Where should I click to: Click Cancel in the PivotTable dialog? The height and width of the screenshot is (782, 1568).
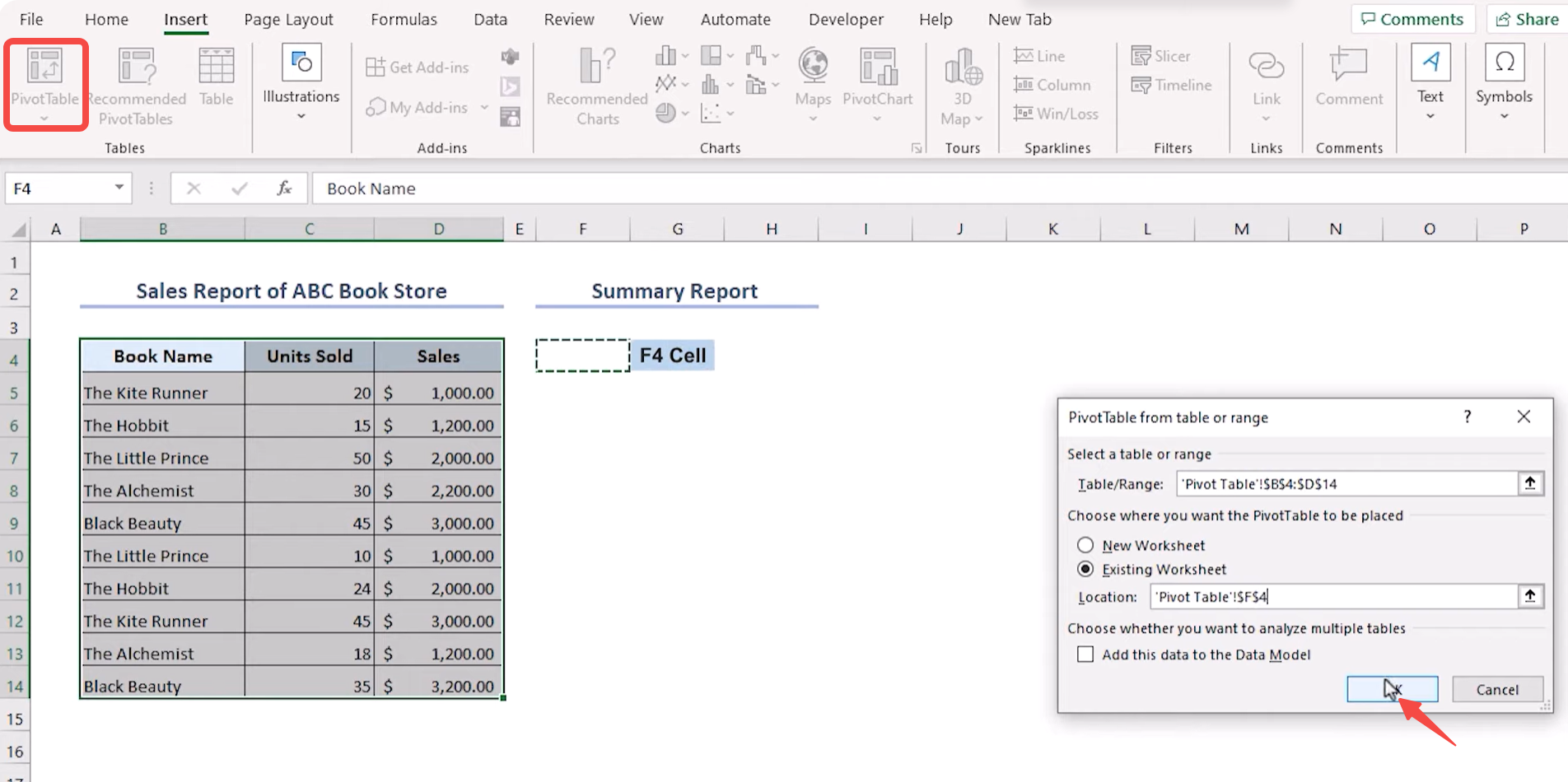tap(1497, 689)
